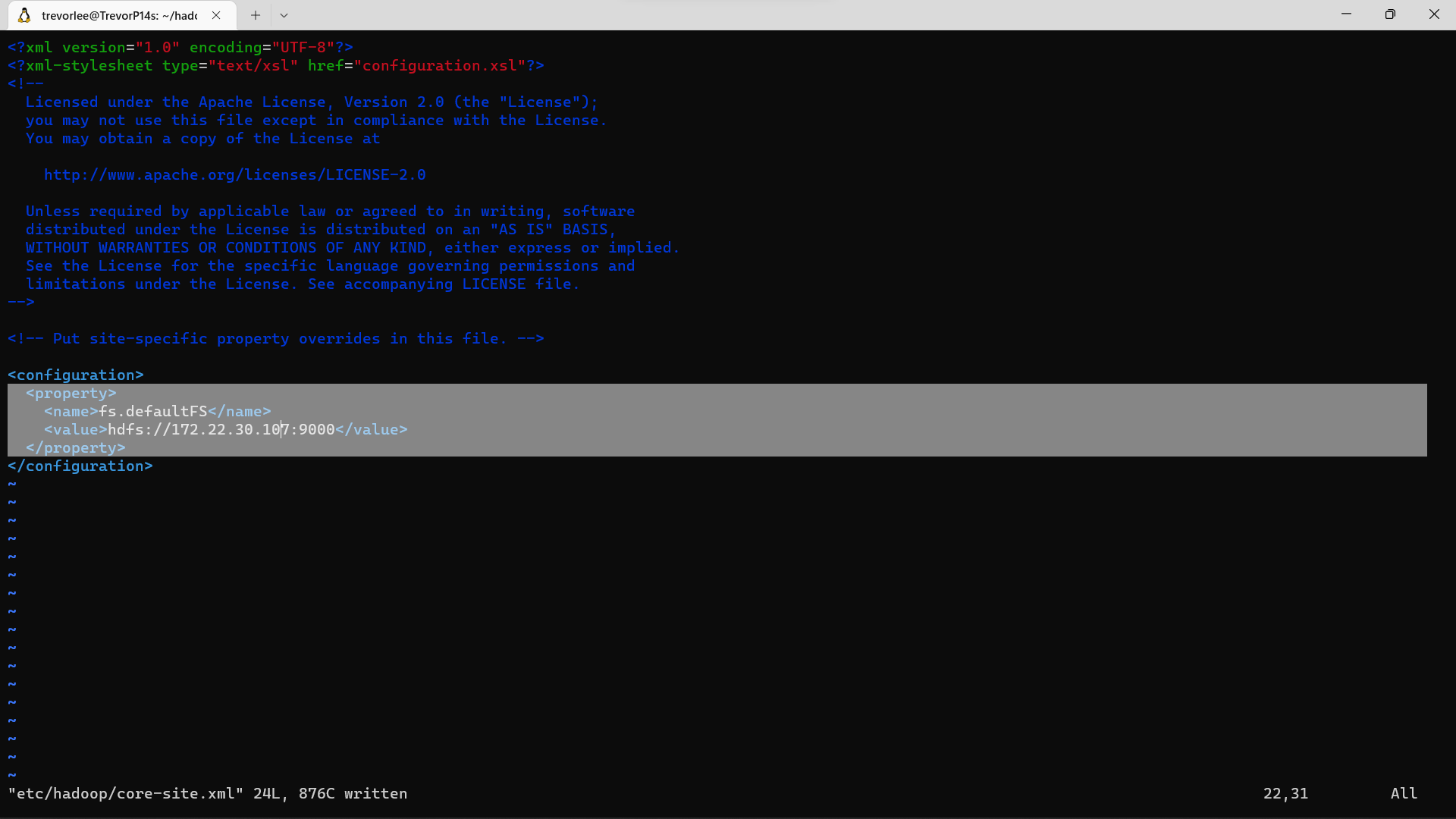Click the Apache LICENSE-2.0 URL

[235, 174]
